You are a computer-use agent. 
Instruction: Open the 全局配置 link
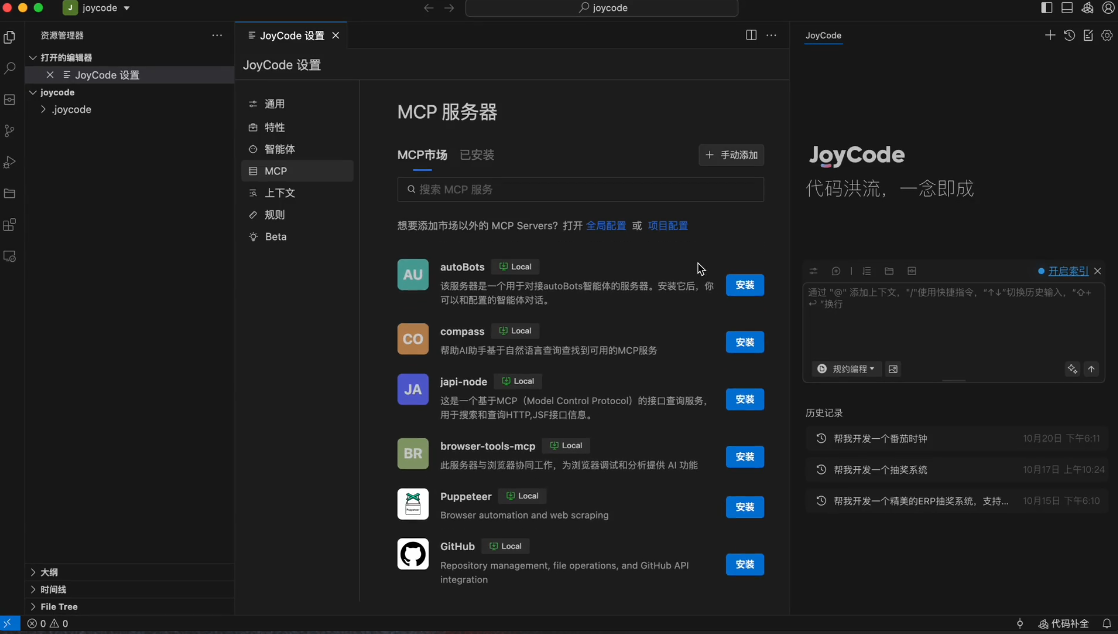pos(606,225)
